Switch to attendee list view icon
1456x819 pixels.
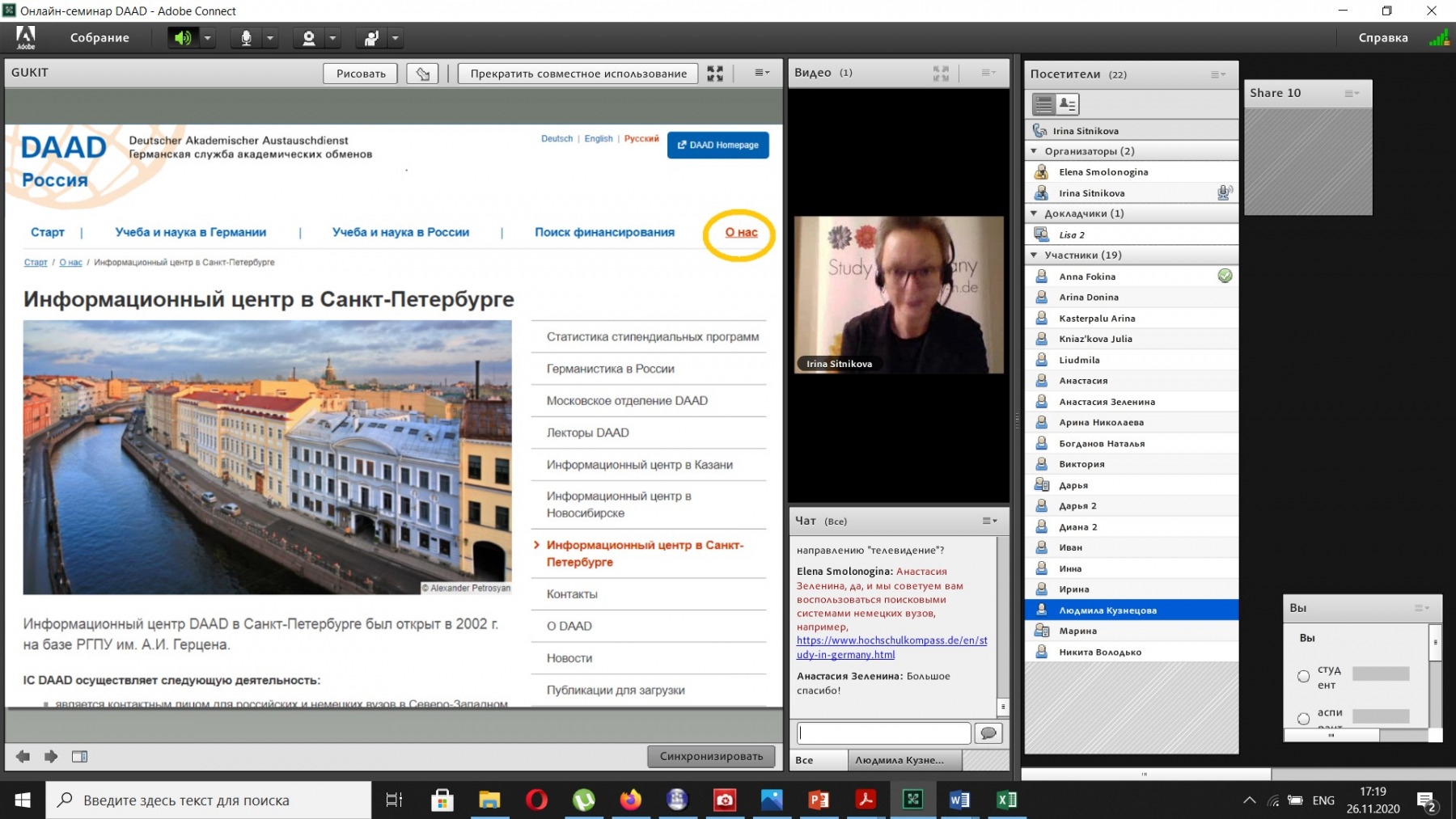[x=1044, y=103]
